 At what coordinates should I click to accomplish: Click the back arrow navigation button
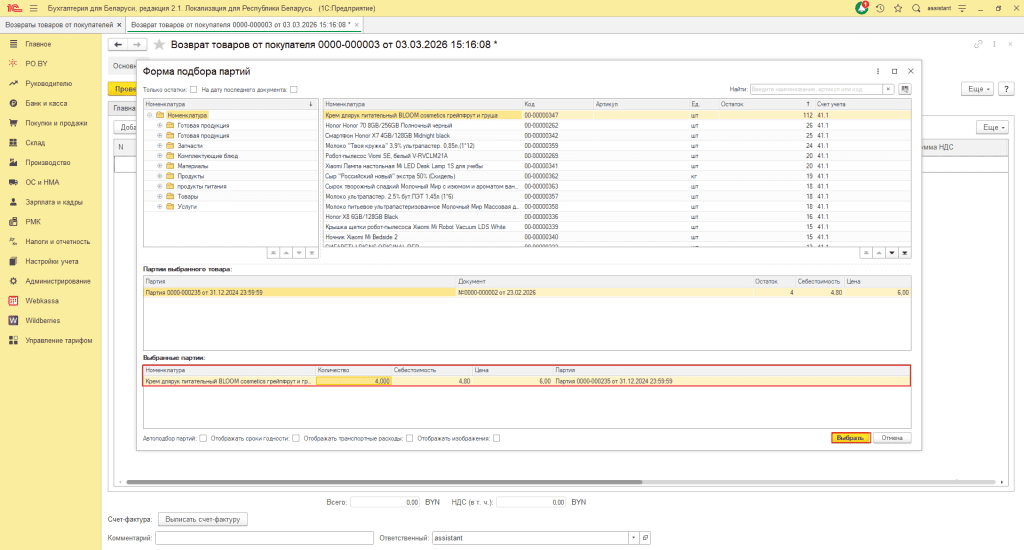117,45
